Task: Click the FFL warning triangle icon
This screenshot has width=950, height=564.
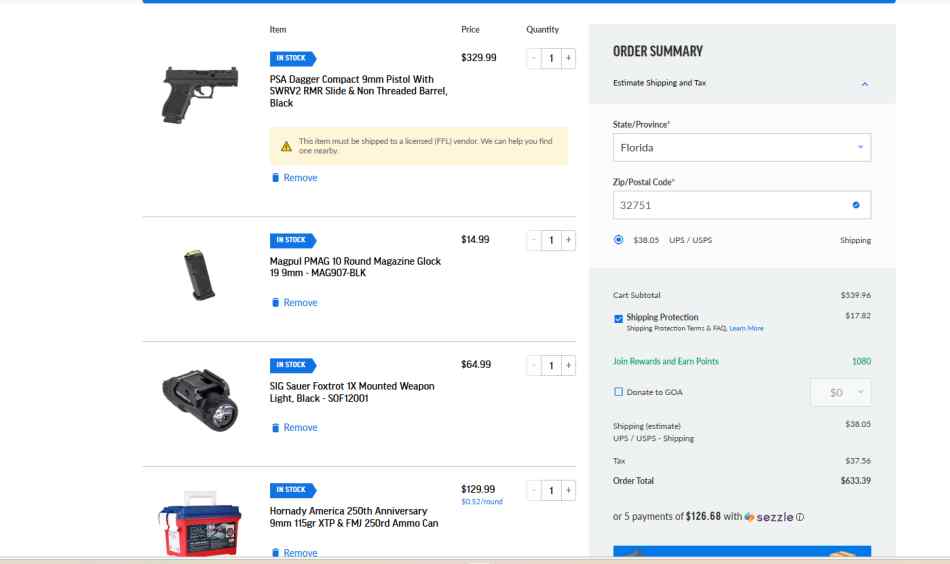Action: (x=286, y=146)
